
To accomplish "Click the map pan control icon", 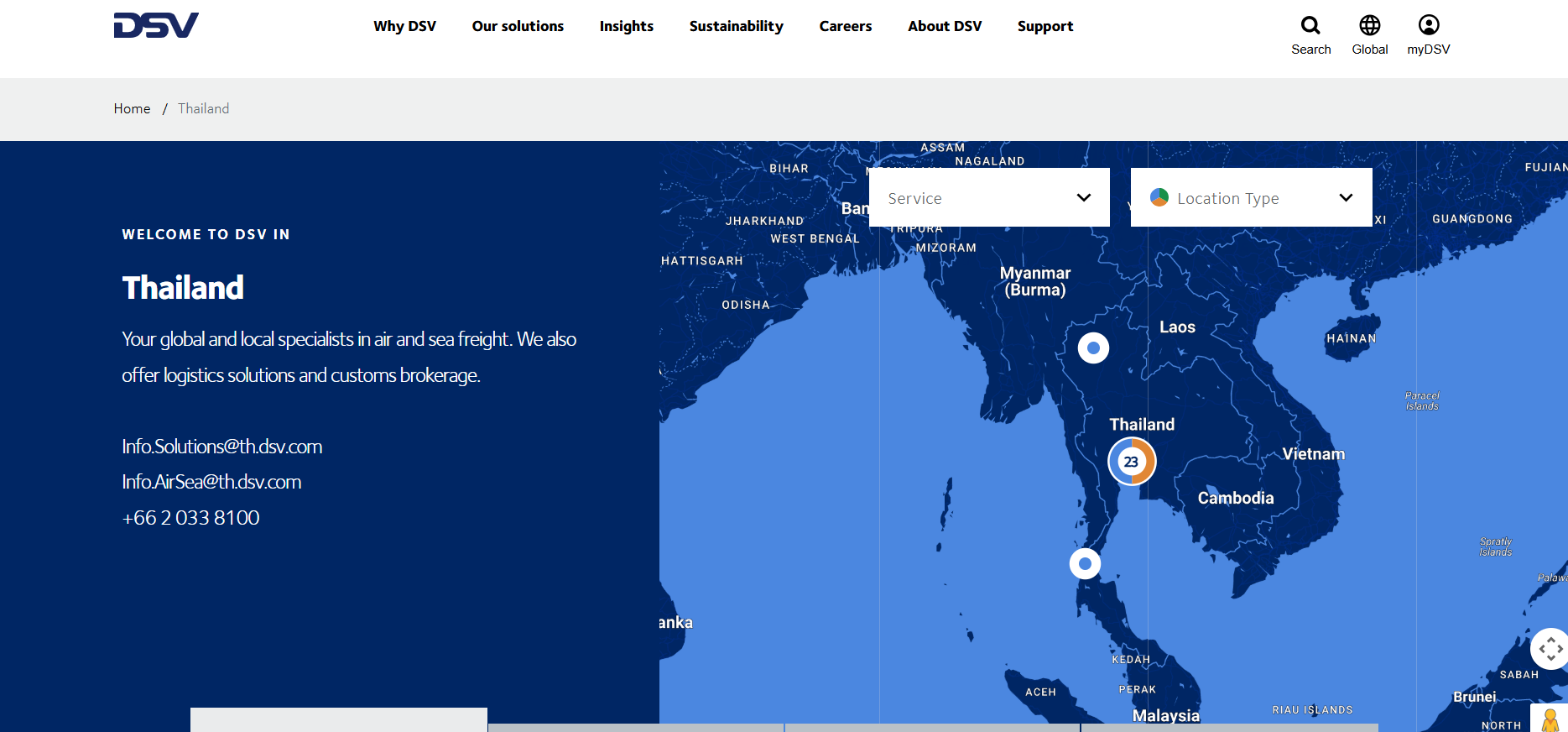I will [x=1550, y=649].
